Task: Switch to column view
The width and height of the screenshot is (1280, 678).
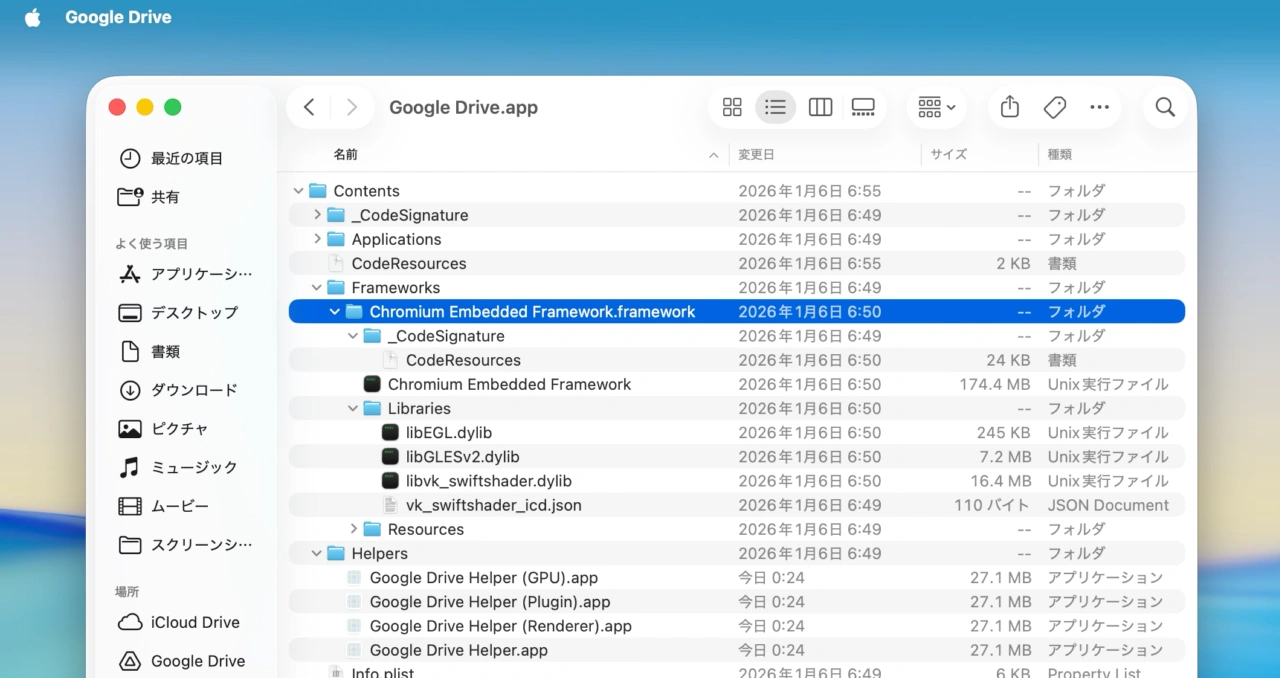Action: pos(820,107)
